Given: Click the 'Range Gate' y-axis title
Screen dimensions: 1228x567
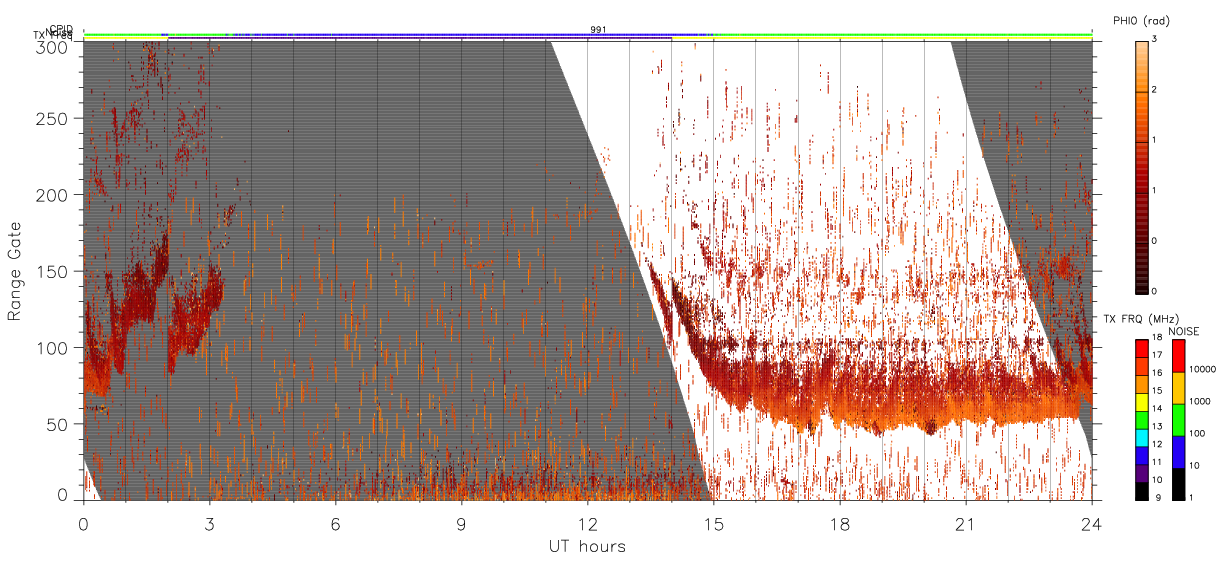Looking at the screenshot, I should (x=15, y=271).
